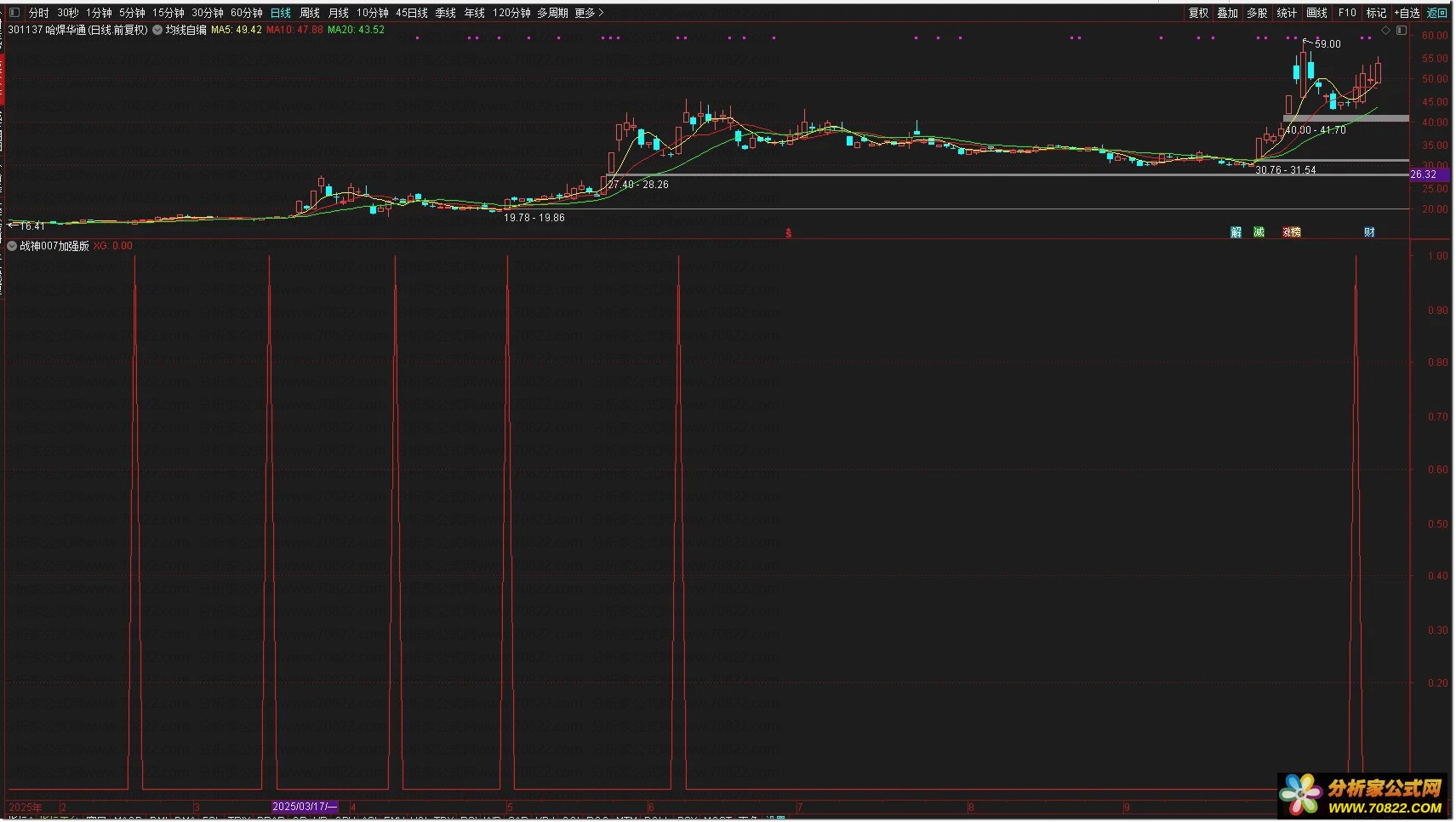Expand the 均线自编 indicator dropdown arrow
The width and height of the screenshot is (1456, 822).
tap(157, 30)
